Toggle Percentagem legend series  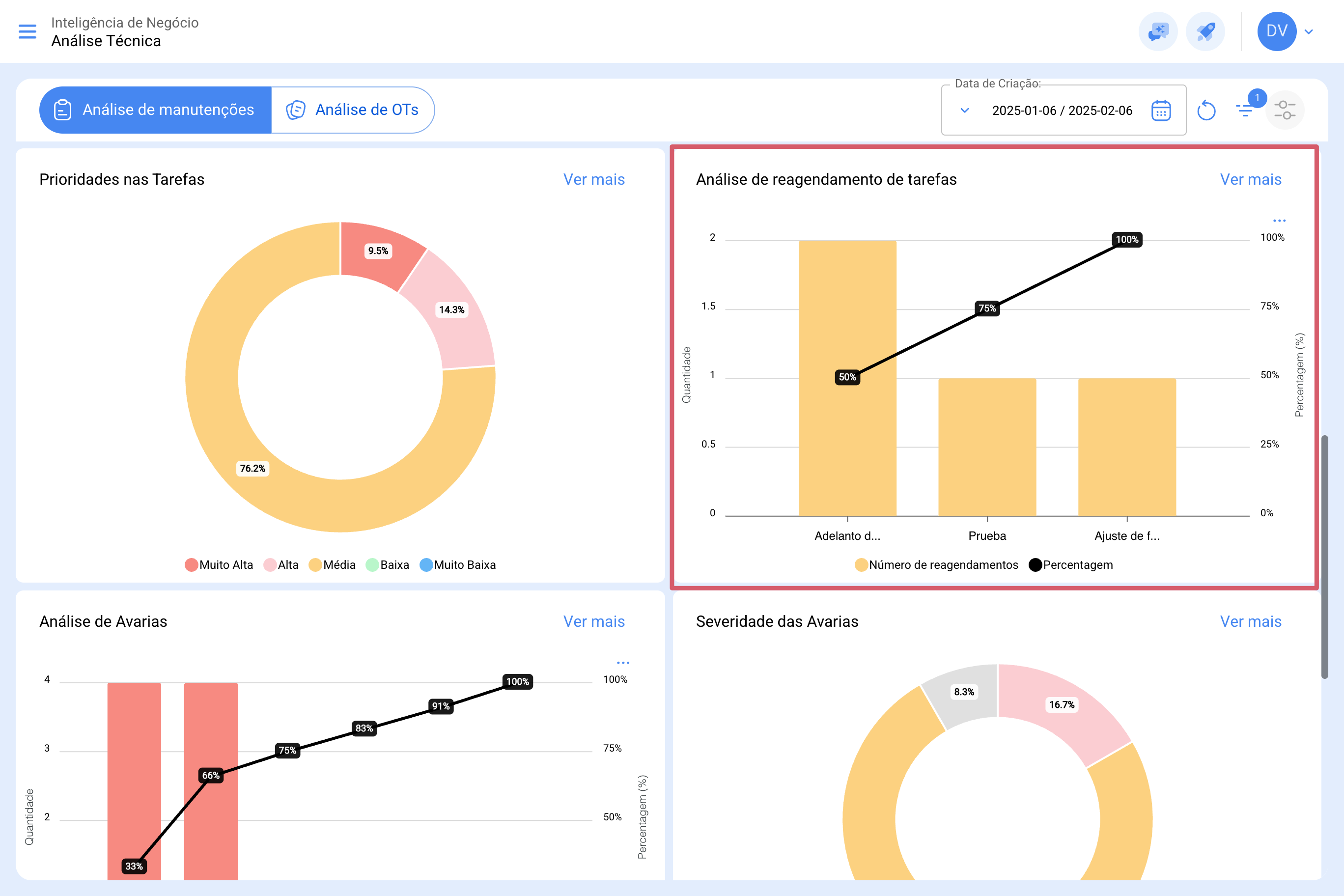[1071, 565]
